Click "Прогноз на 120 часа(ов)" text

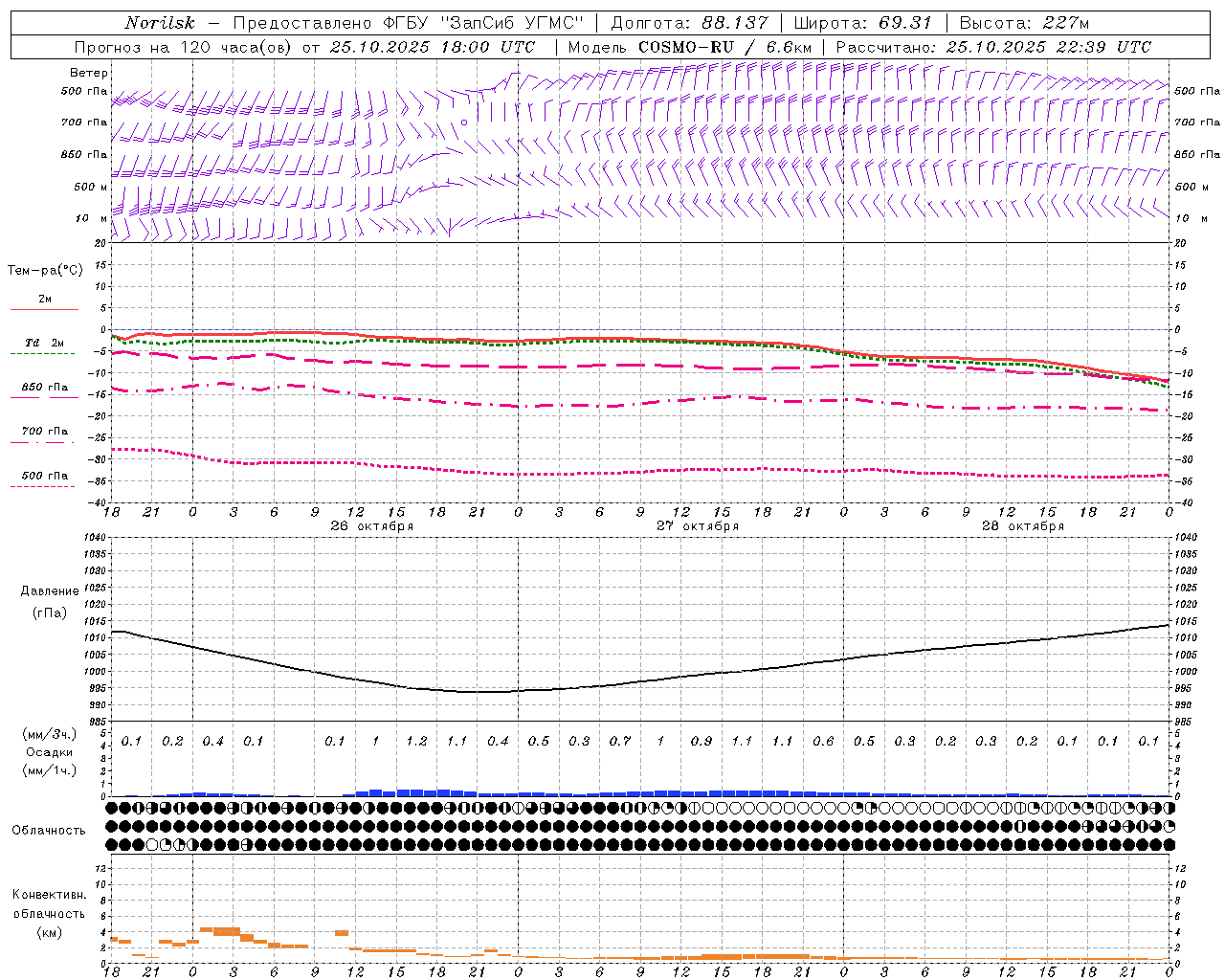pyautogui.click(x=185, y=47)
